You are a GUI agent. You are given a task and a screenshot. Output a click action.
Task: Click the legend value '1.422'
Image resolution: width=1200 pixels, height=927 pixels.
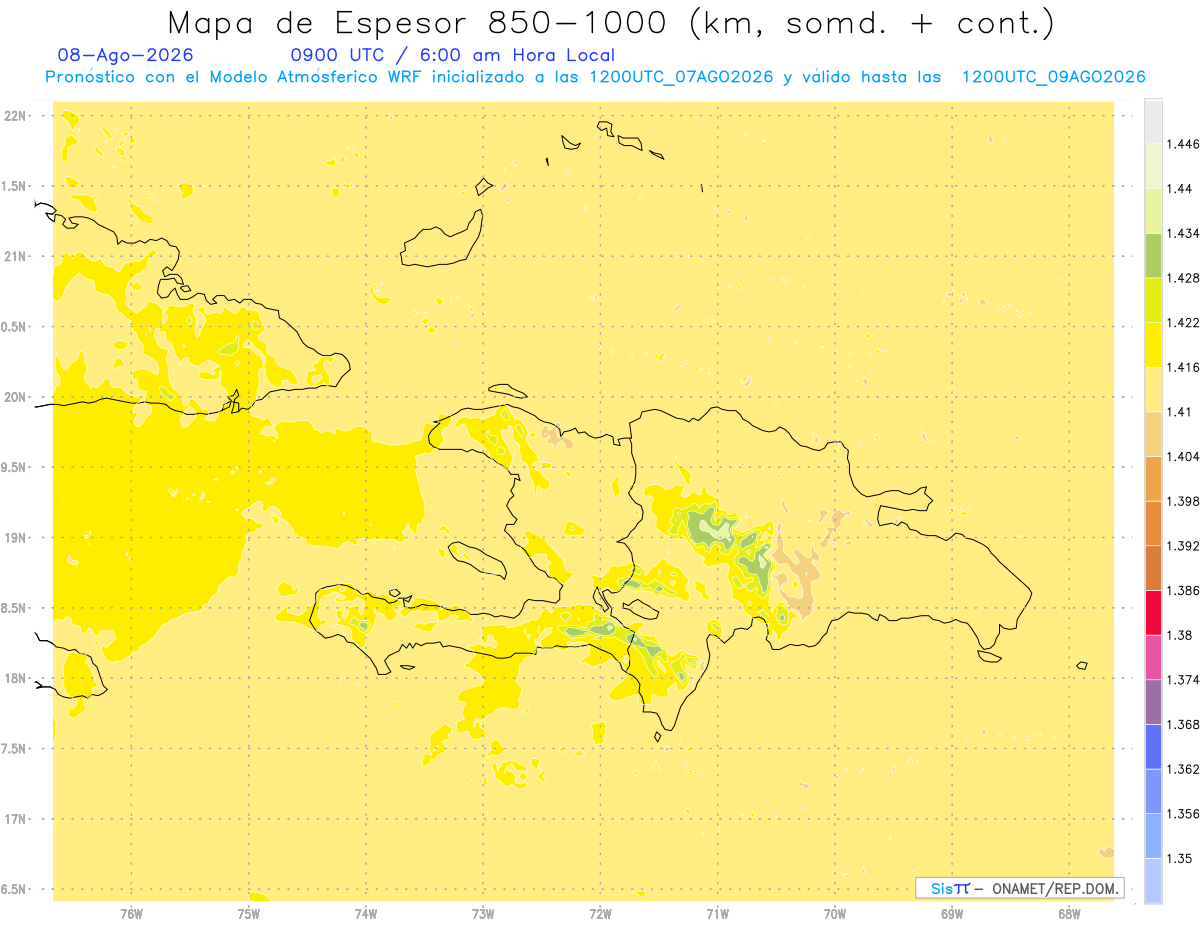(x=1182, y=322)
